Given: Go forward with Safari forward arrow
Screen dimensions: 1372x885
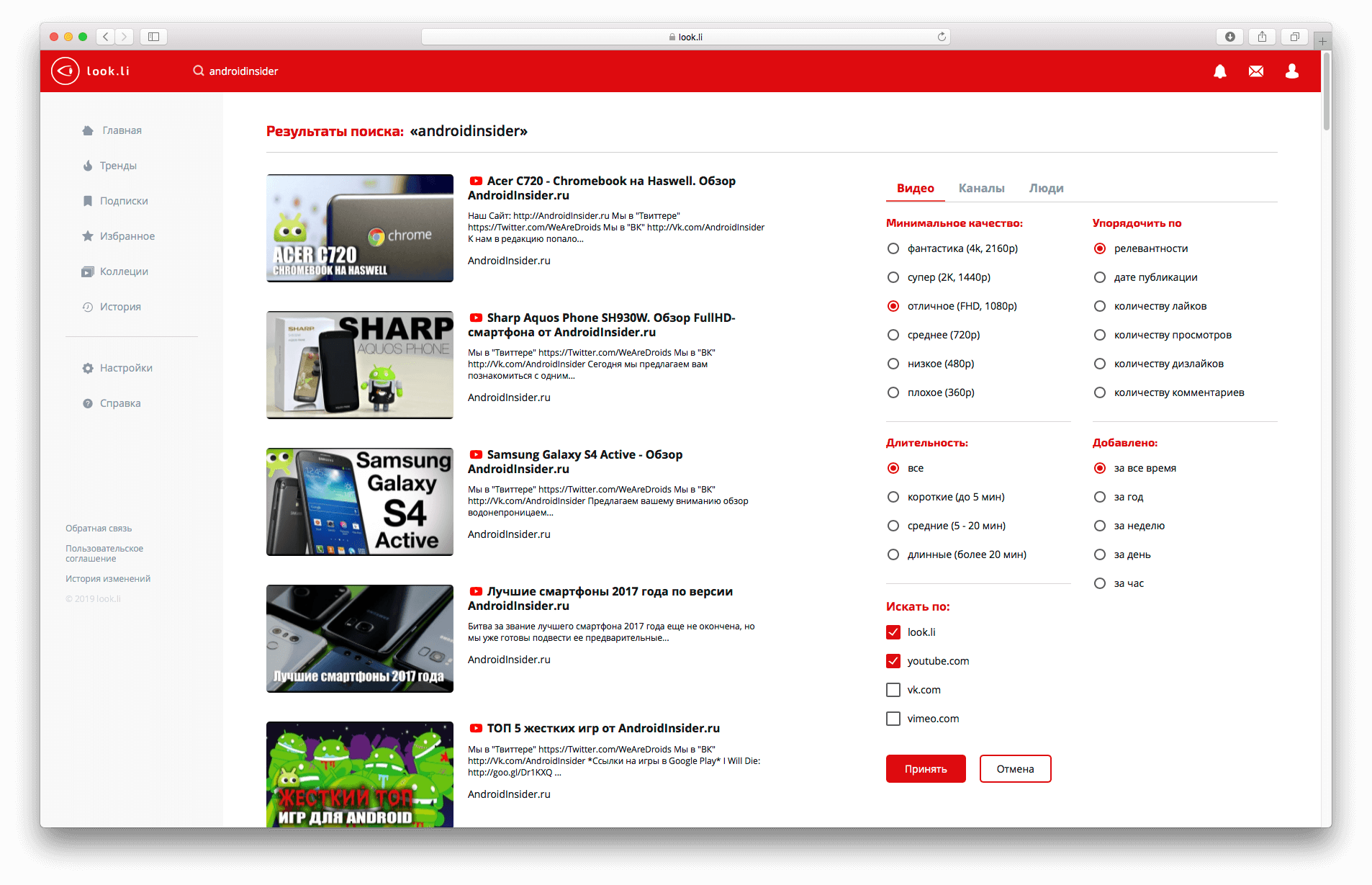Looking at the screenshot, I should pos(124,37).
